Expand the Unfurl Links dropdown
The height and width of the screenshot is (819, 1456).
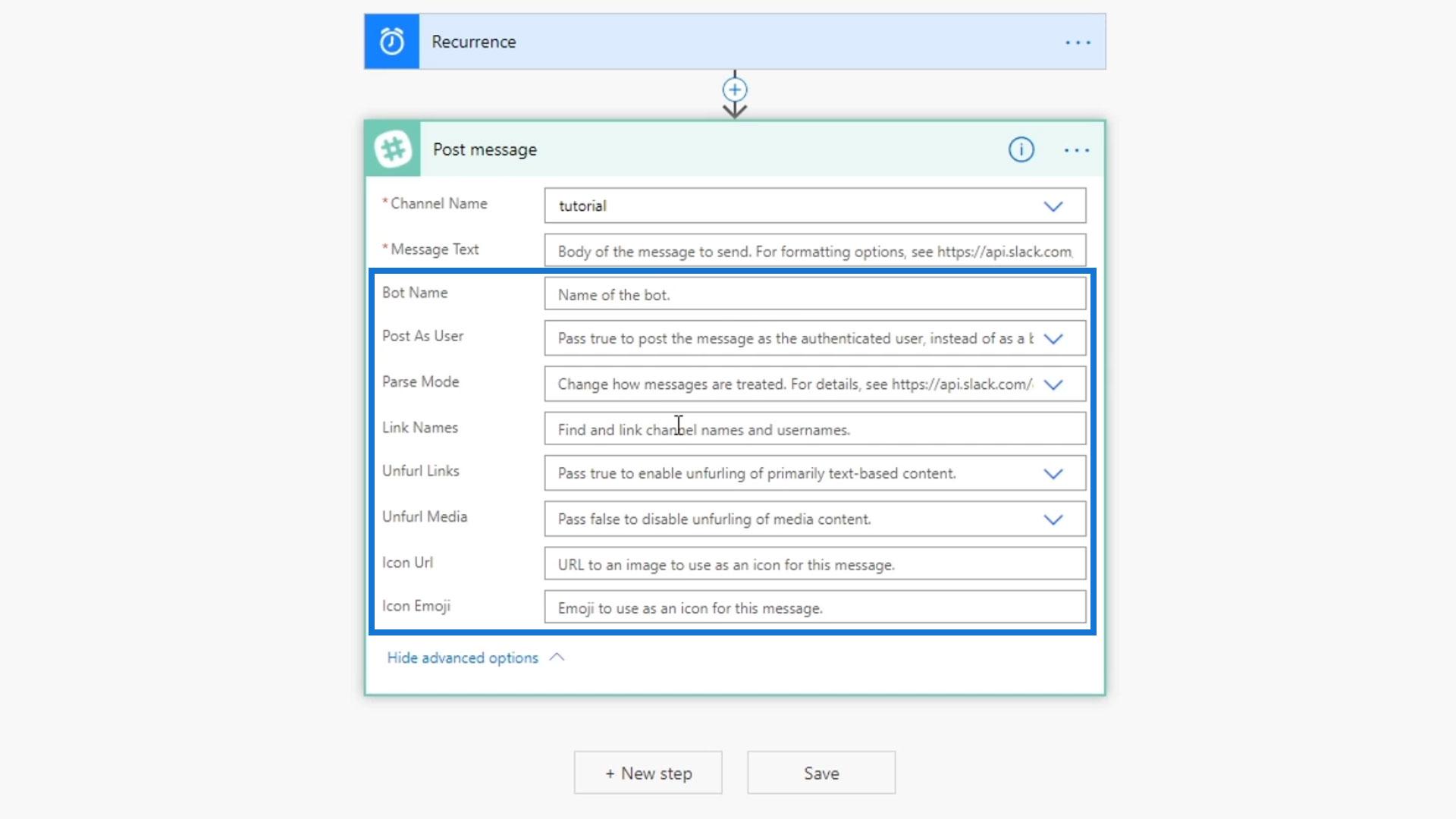(1053, 474)
